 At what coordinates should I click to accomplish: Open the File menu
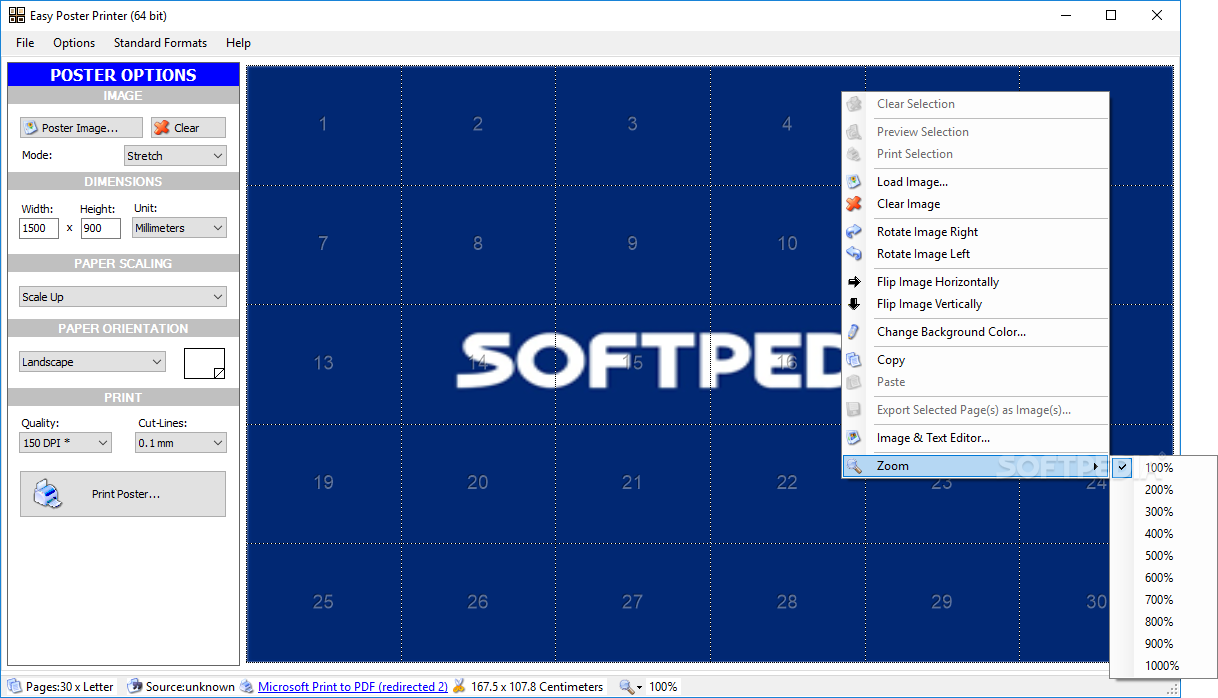(x=25, y=43)
